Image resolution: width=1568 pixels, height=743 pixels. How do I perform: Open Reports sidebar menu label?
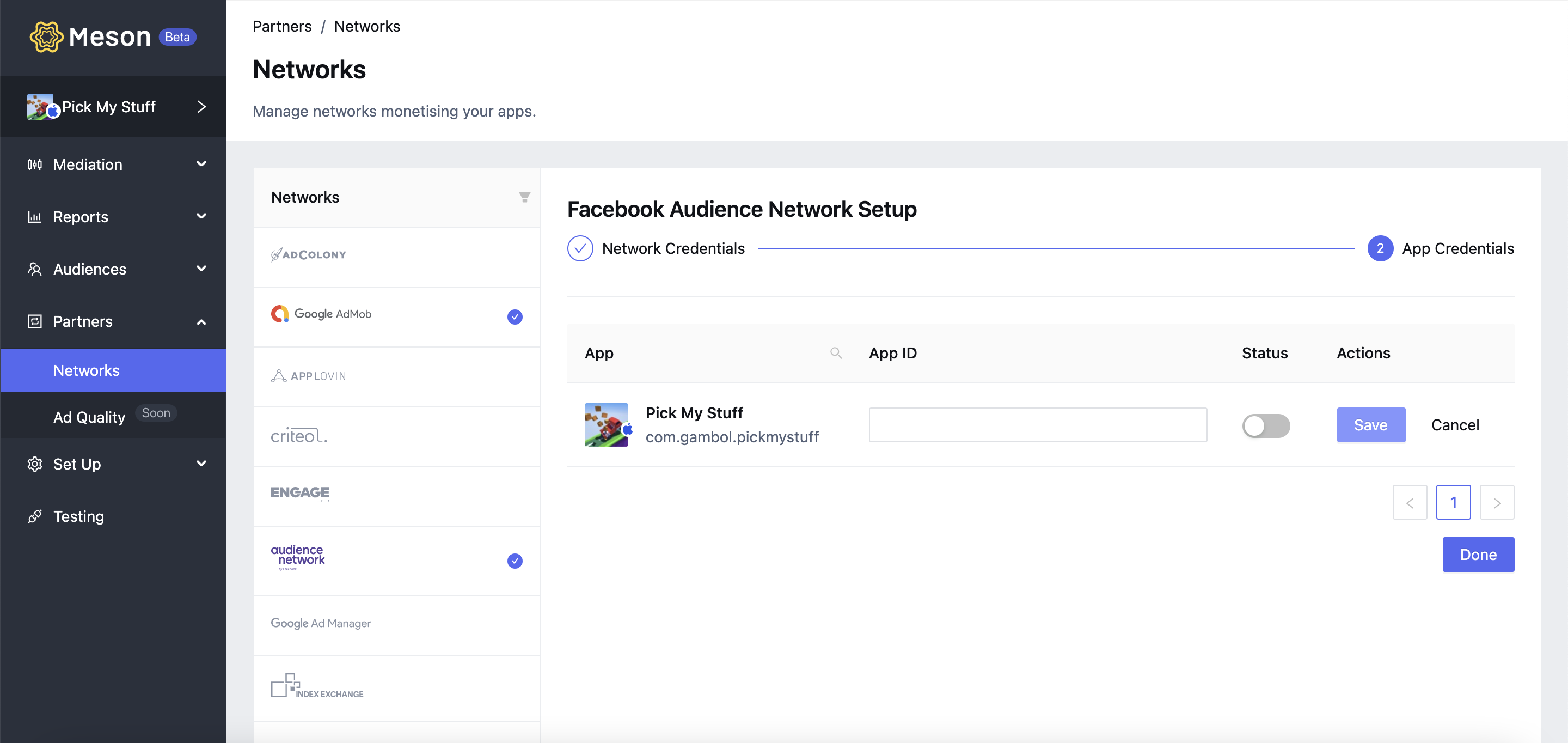pos(81,217)
